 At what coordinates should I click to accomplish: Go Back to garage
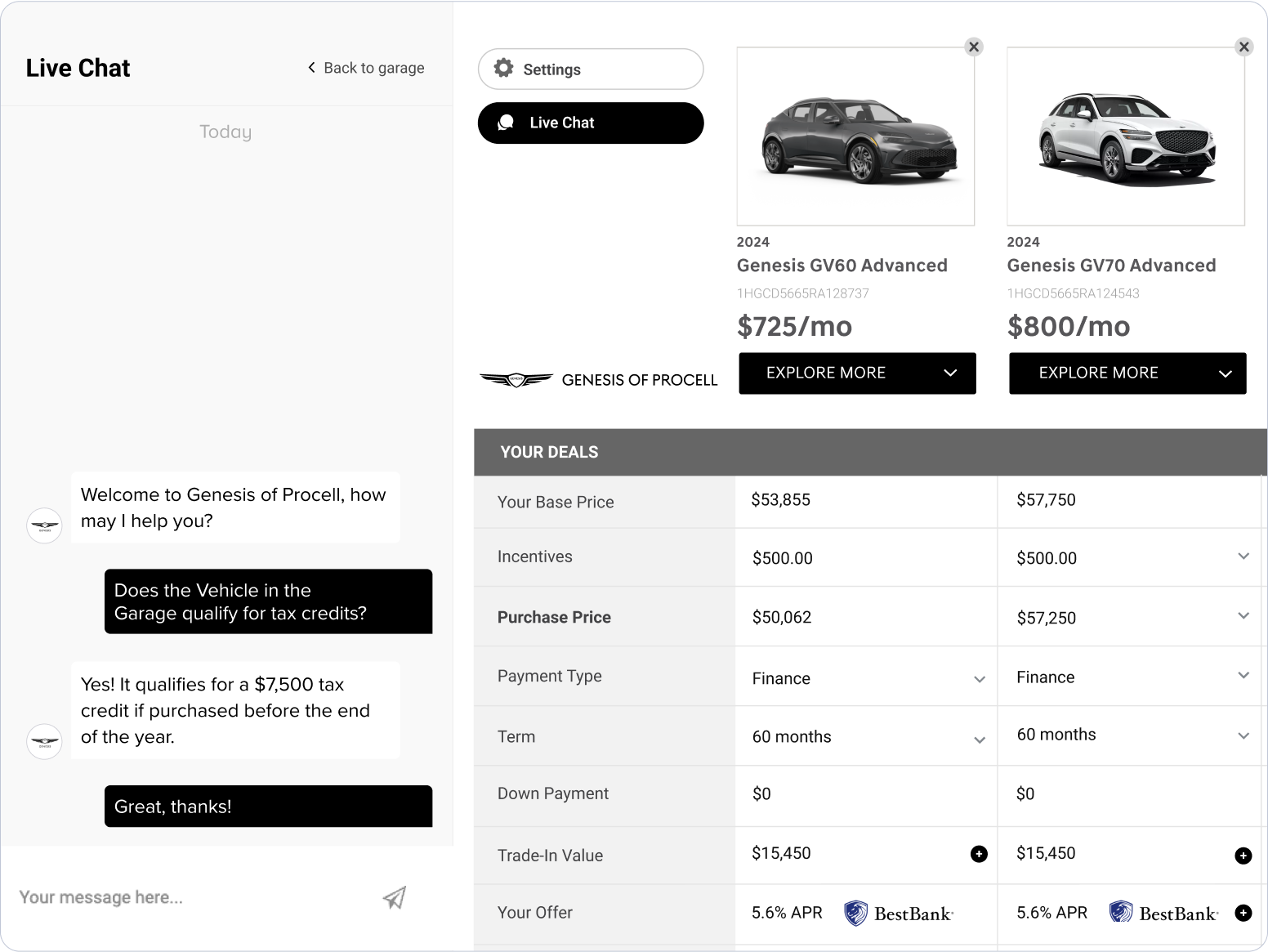[x=365, y=68]
